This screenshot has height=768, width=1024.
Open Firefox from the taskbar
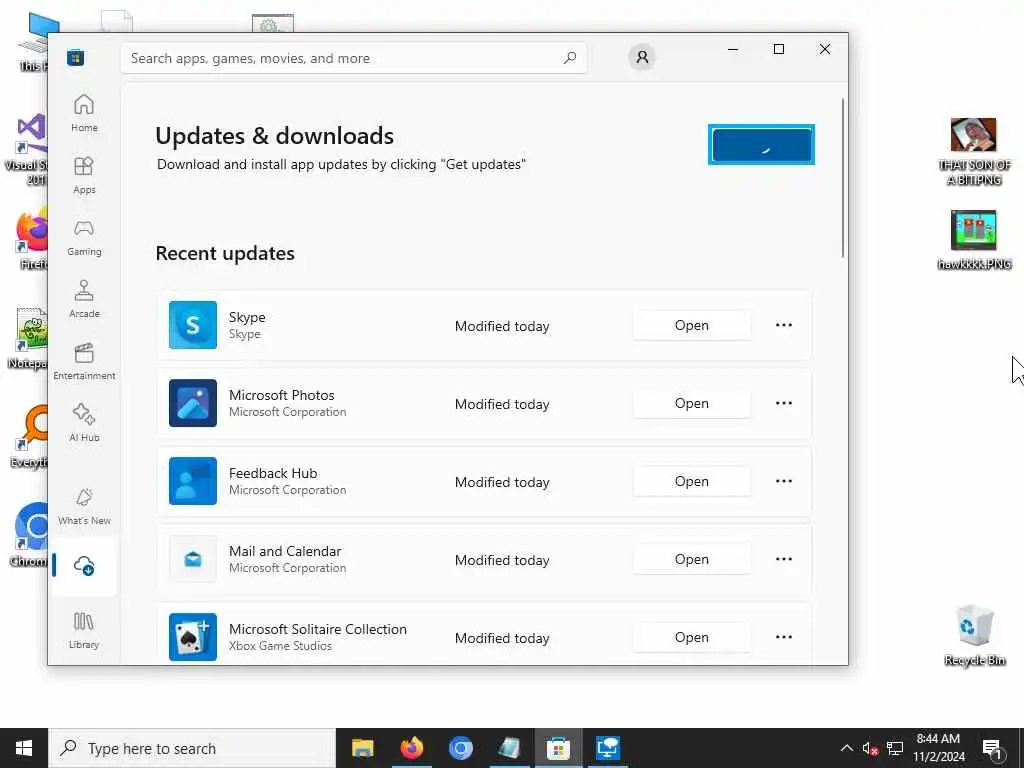(x=411, y=748)
